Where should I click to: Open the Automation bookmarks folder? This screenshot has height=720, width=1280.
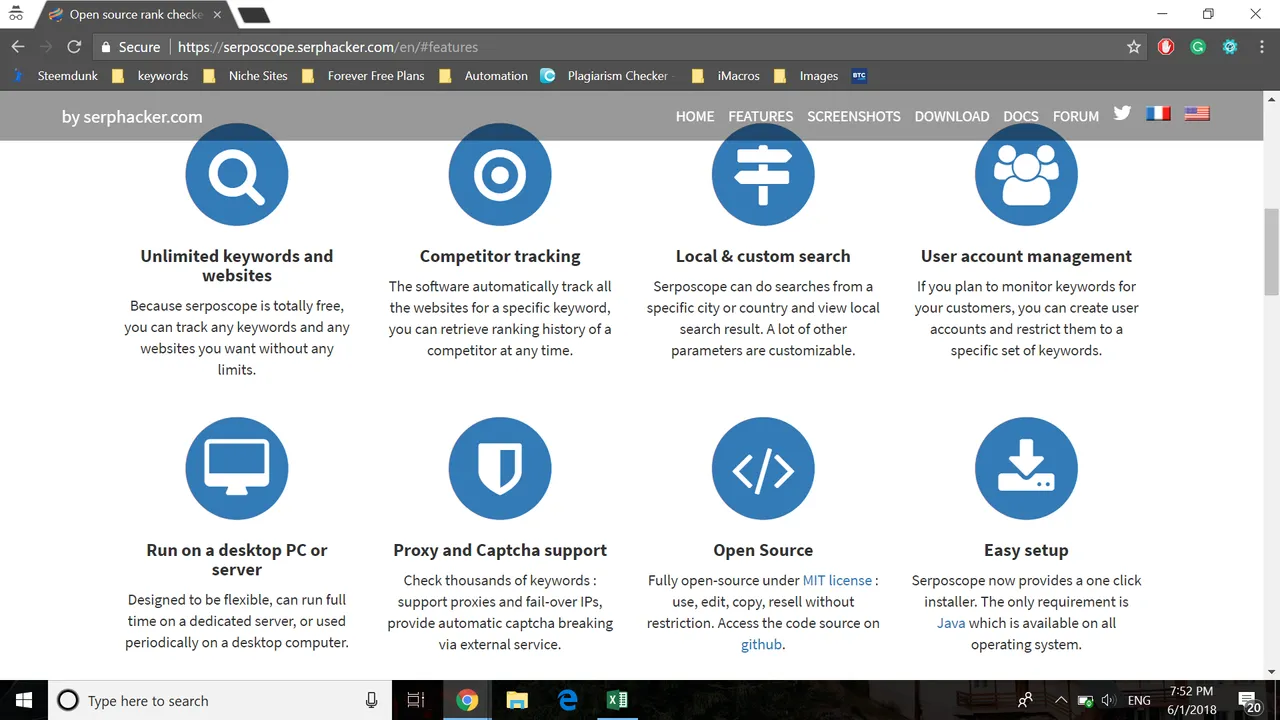(483, 75)
